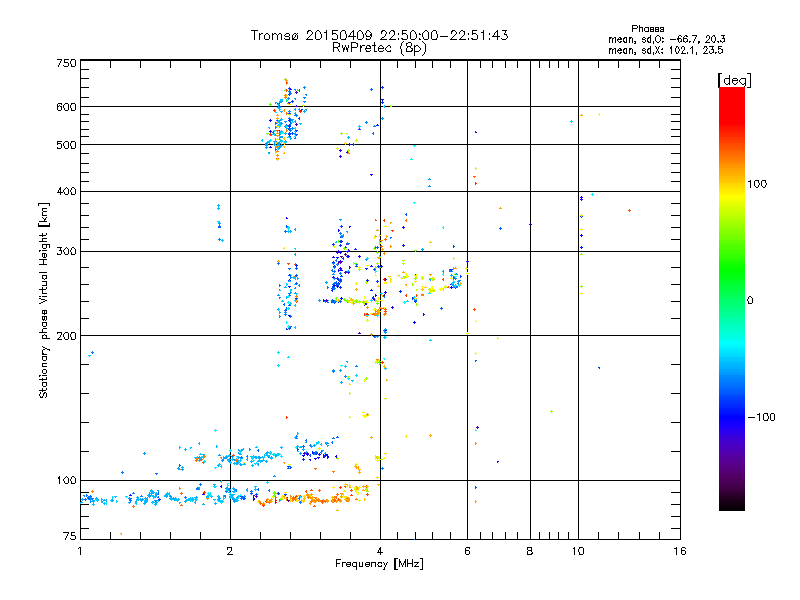Click the x-axis tick label '6'
Viewport: 800px width, 600px height.
tap(467, 551)
